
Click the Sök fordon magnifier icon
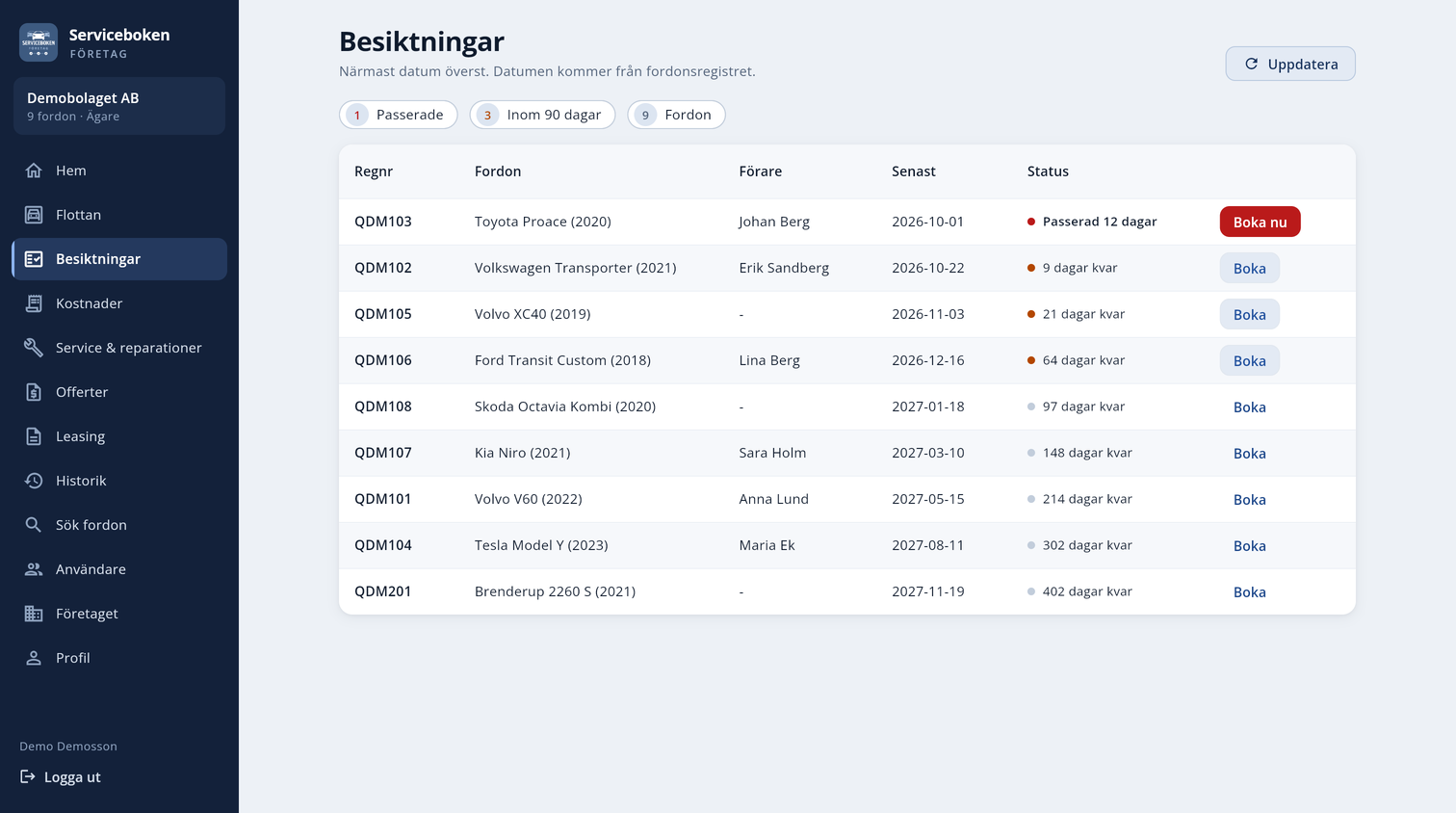click(34, 525)
